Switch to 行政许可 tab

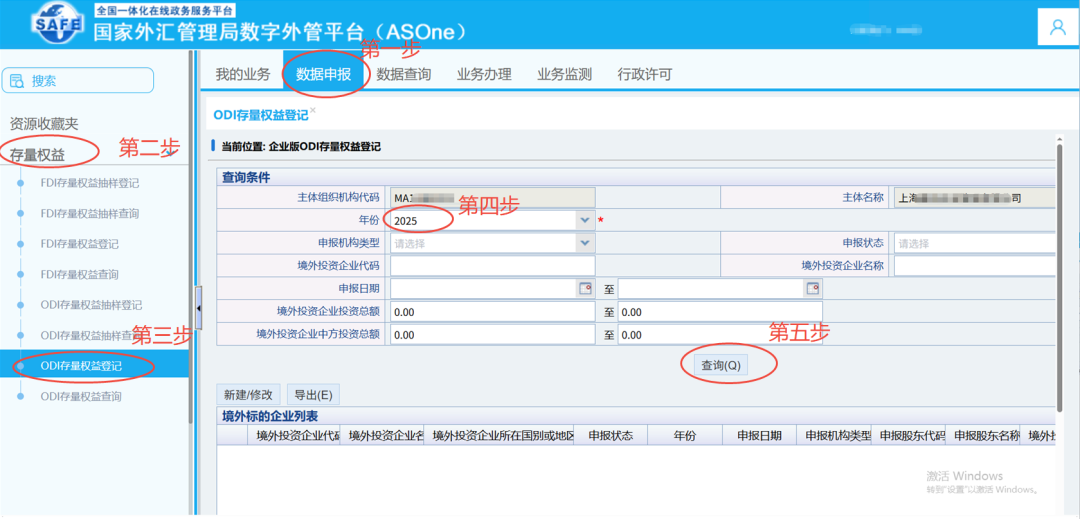tap(645, 74)
